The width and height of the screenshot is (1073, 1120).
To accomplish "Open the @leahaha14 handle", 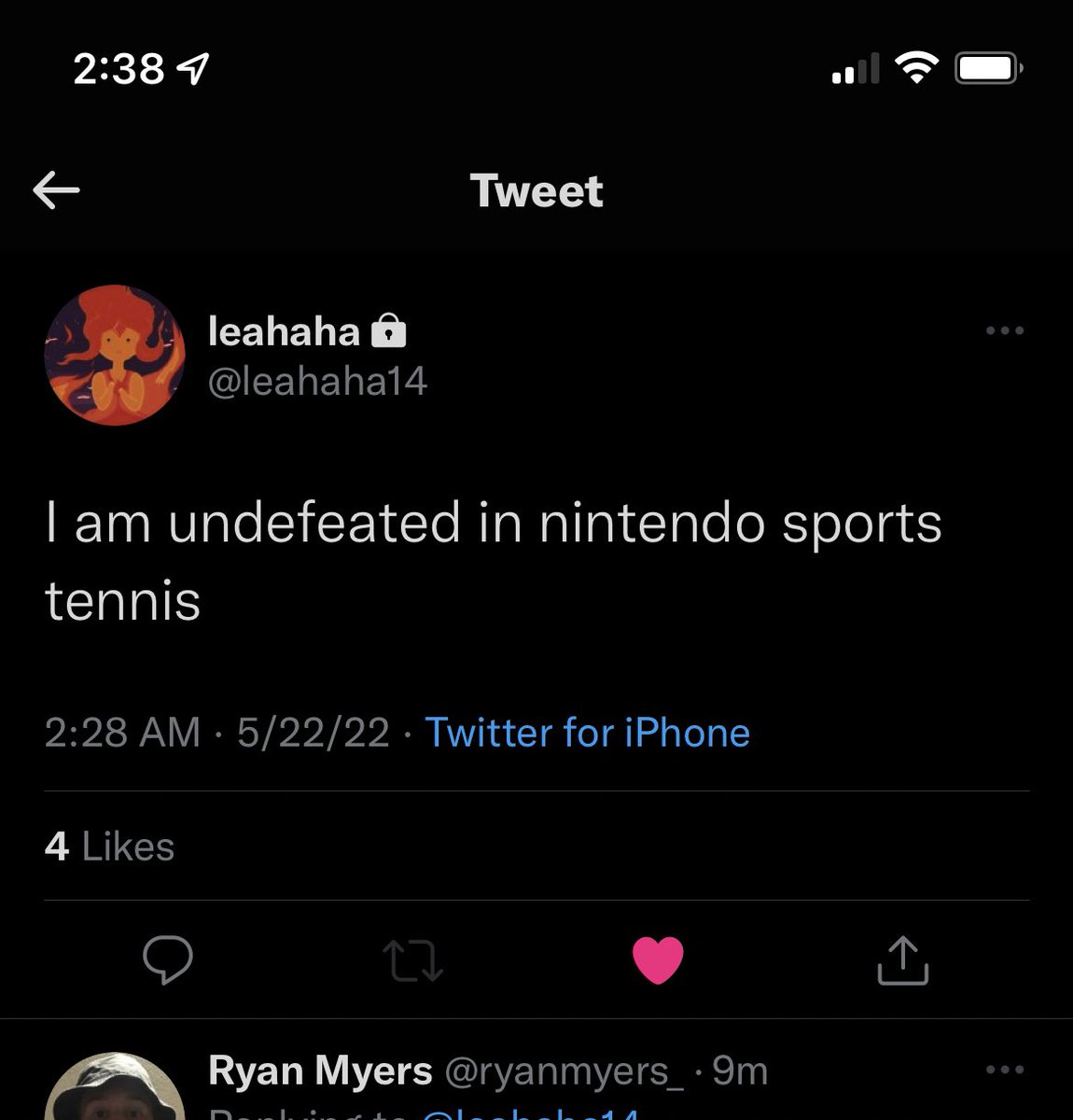I will pos(317,381).
